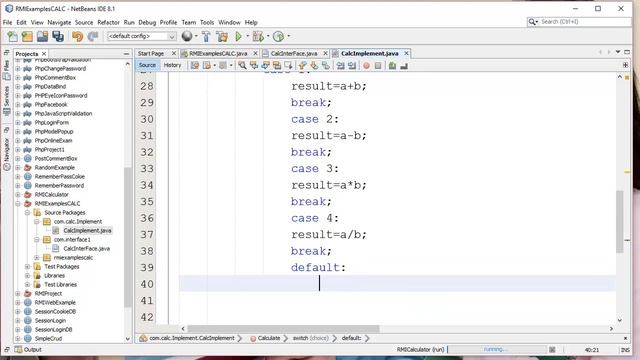Click the Find Selection magnifier icon
Image resolution: width=640 pixels, height=360 pixels.
point(242,65)
